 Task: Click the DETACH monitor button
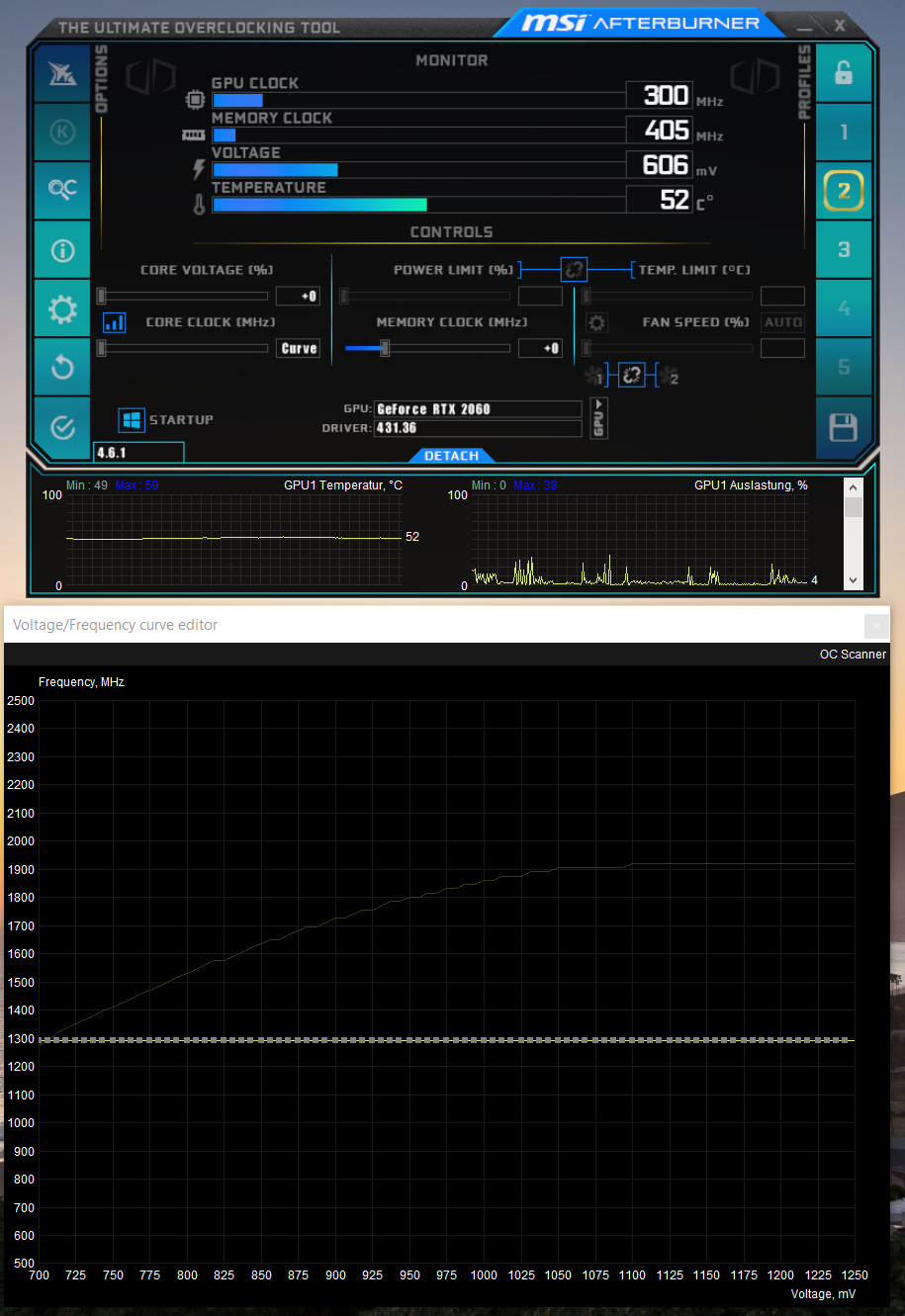tap(452, 456)
